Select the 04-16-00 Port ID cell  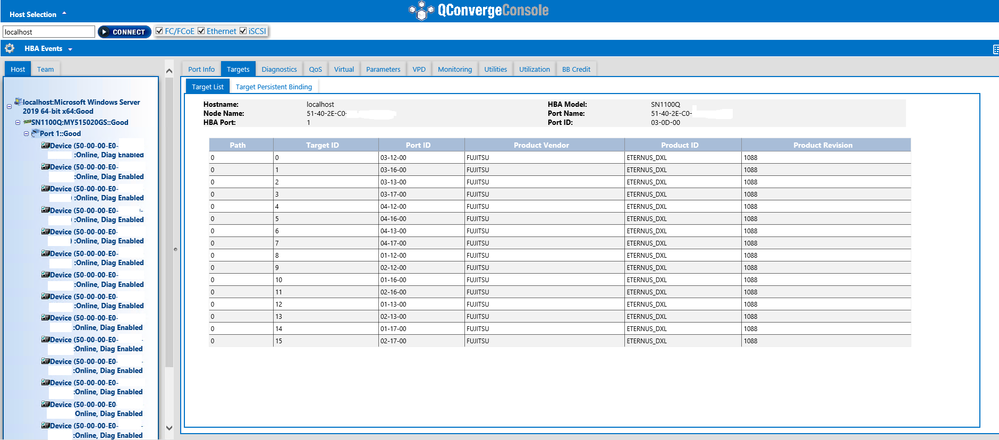coord(421,218)
